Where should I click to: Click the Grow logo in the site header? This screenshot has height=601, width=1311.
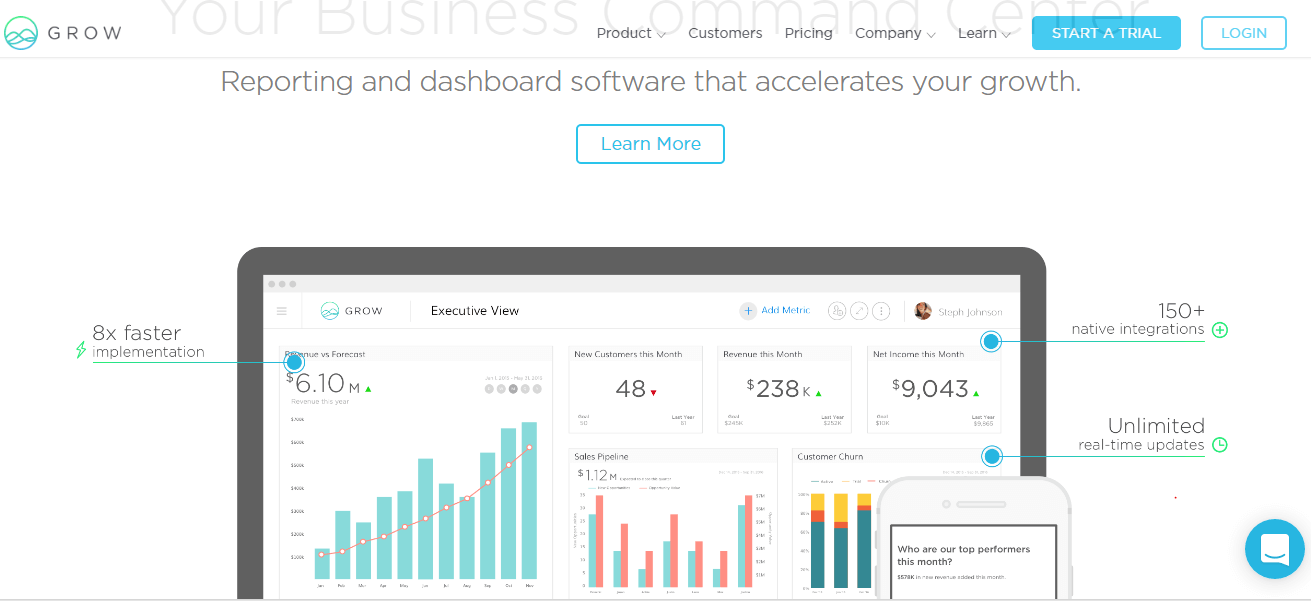[62, 33]
